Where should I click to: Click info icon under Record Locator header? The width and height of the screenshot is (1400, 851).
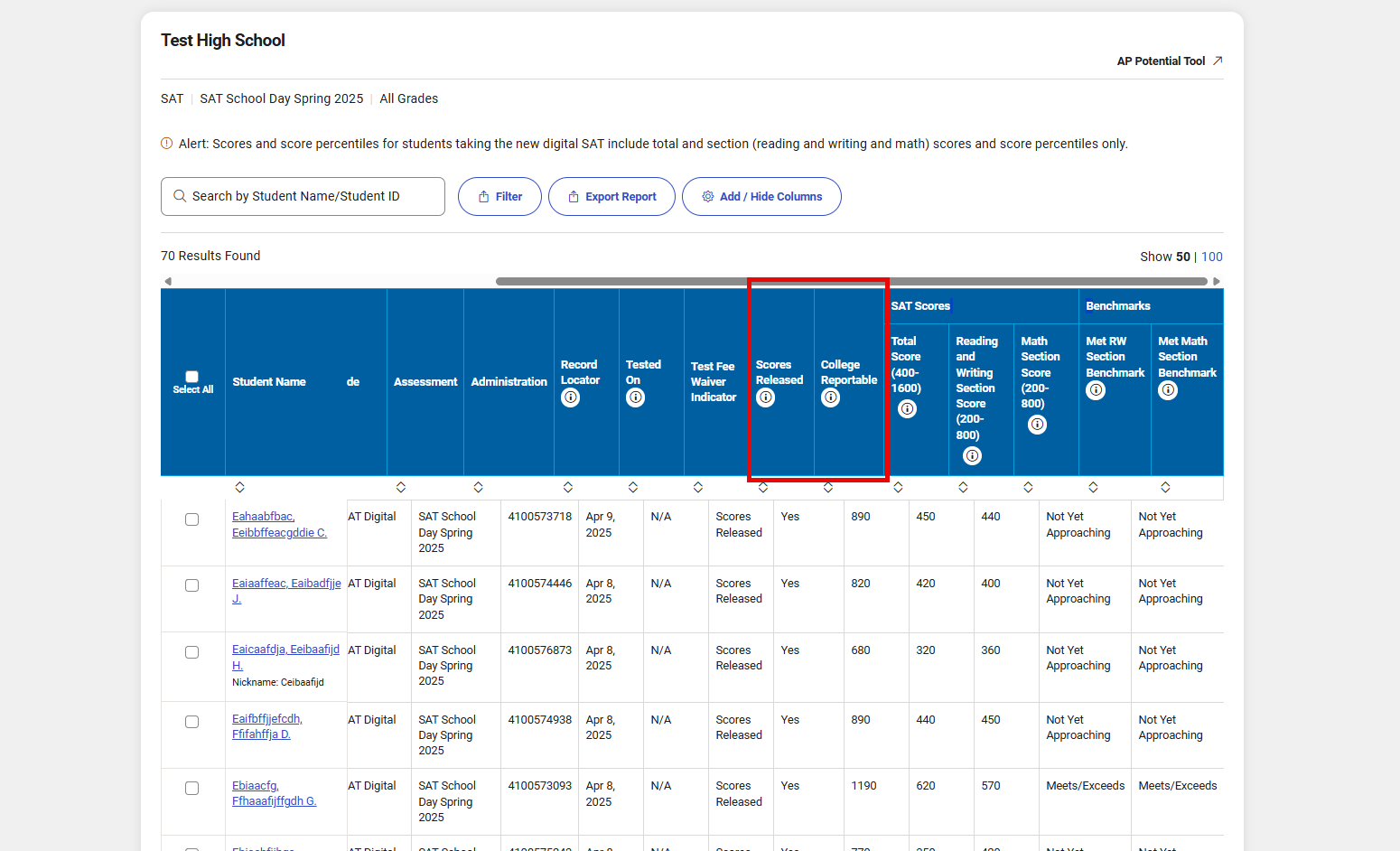[x=570, y=397]
